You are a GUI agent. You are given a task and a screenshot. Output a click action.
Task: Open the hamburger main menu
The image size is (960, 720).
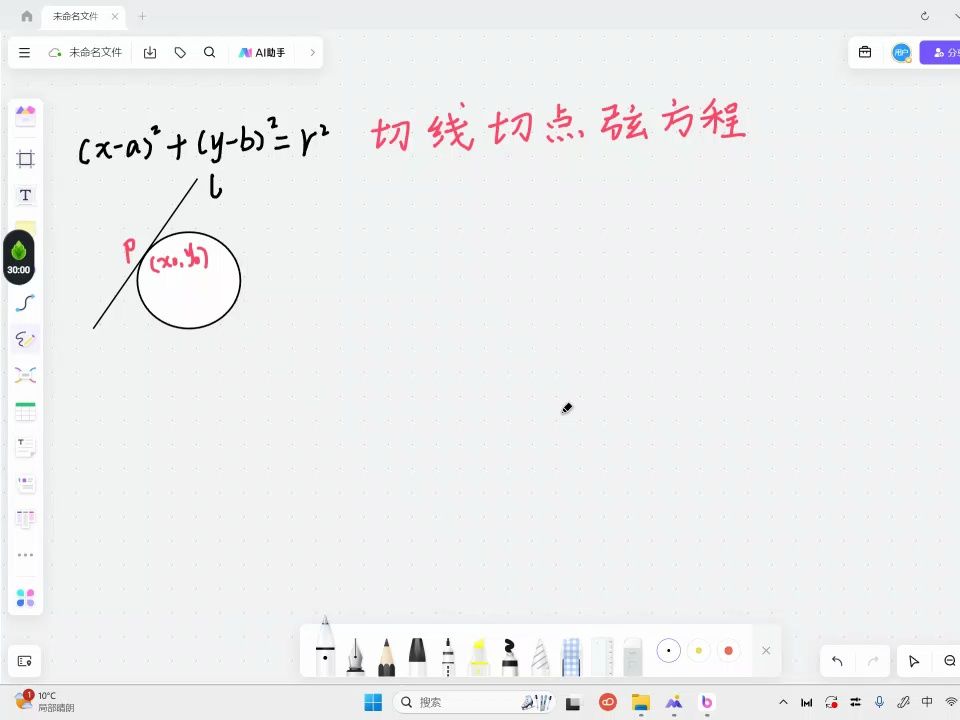click(24, 52)
